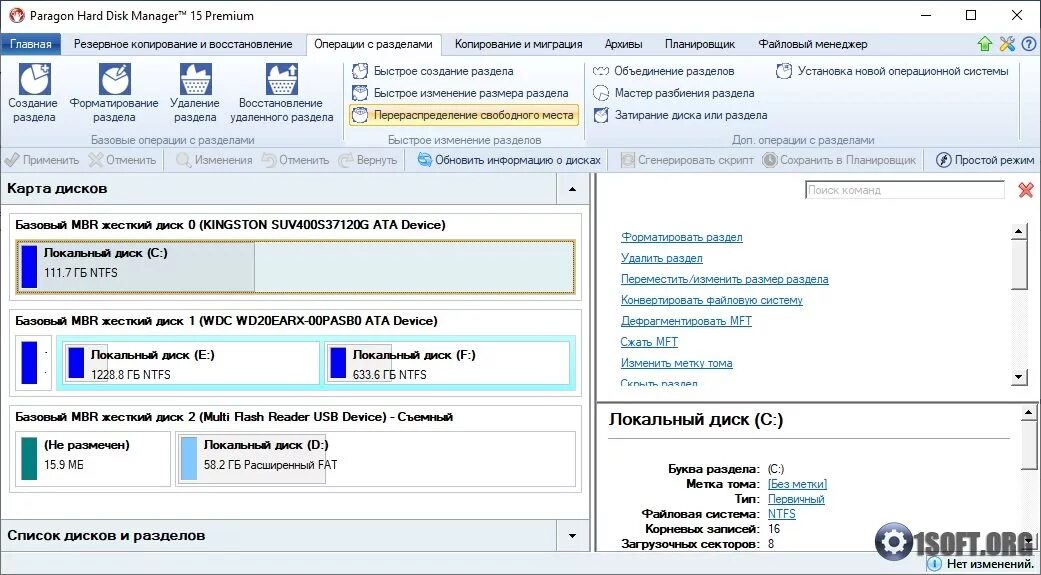The image size is (1041, 575).
Task: Open Объединение разделов wizard
Action: 663,71
